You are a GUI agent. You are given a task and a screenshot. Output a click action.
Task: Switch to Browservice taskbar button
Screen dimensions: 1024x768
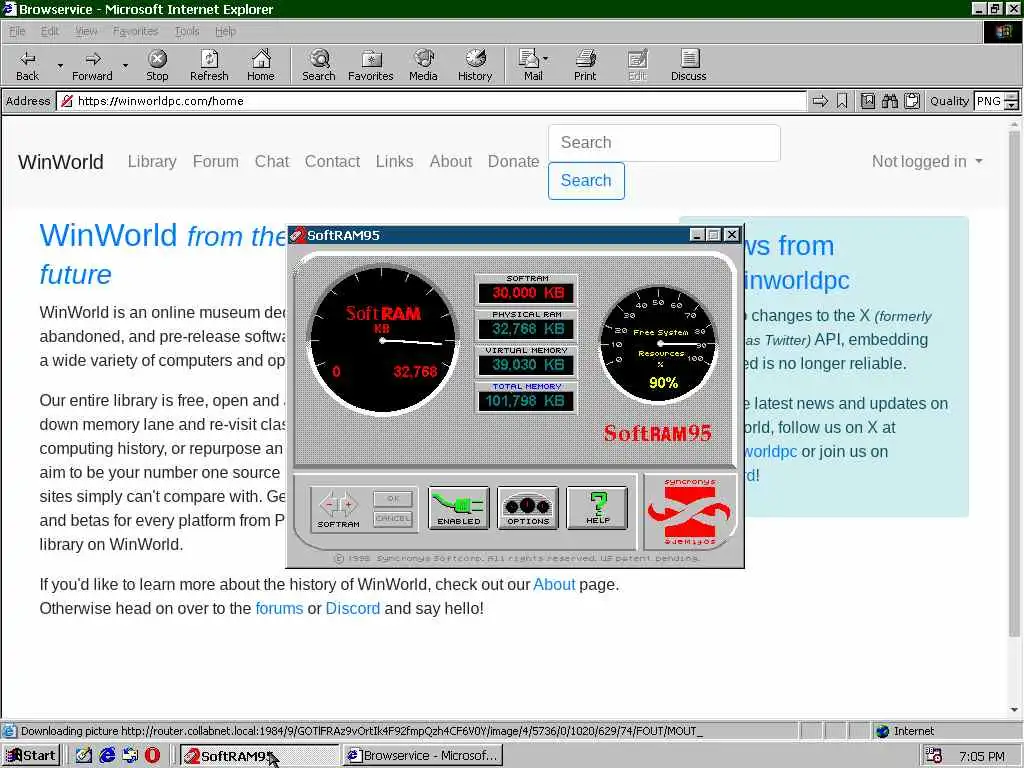click(423, 756)
